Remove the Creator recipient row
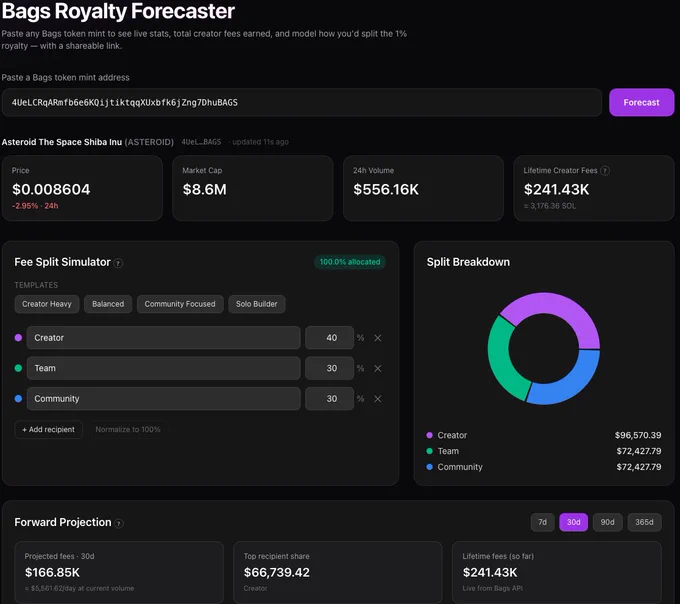This screenshot has width=680, height=604. click(x=378, y=338)
